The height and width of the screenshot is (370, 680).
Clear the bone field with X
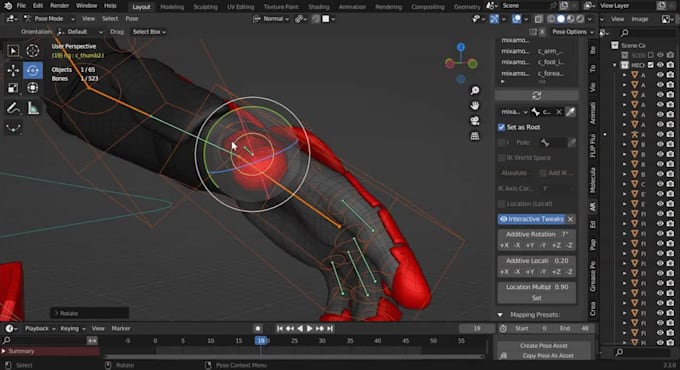click(x=559, y=112)
